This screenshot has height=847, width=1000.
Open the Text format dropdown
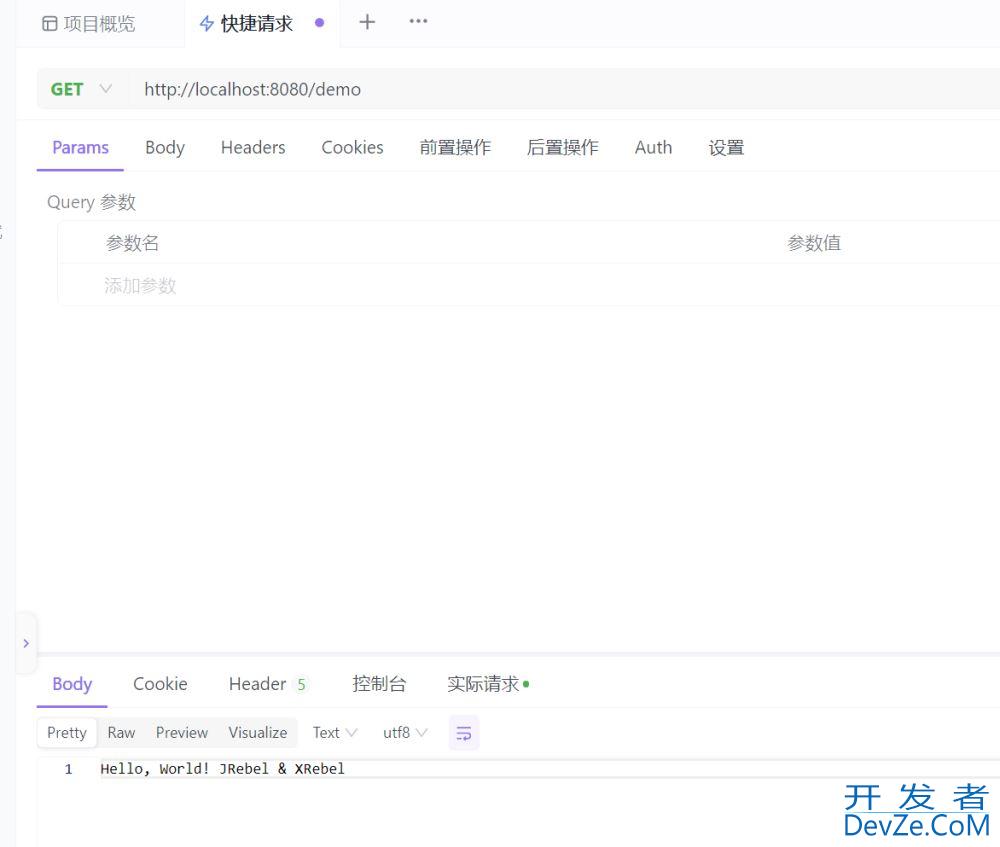click(x=335, y=732)
